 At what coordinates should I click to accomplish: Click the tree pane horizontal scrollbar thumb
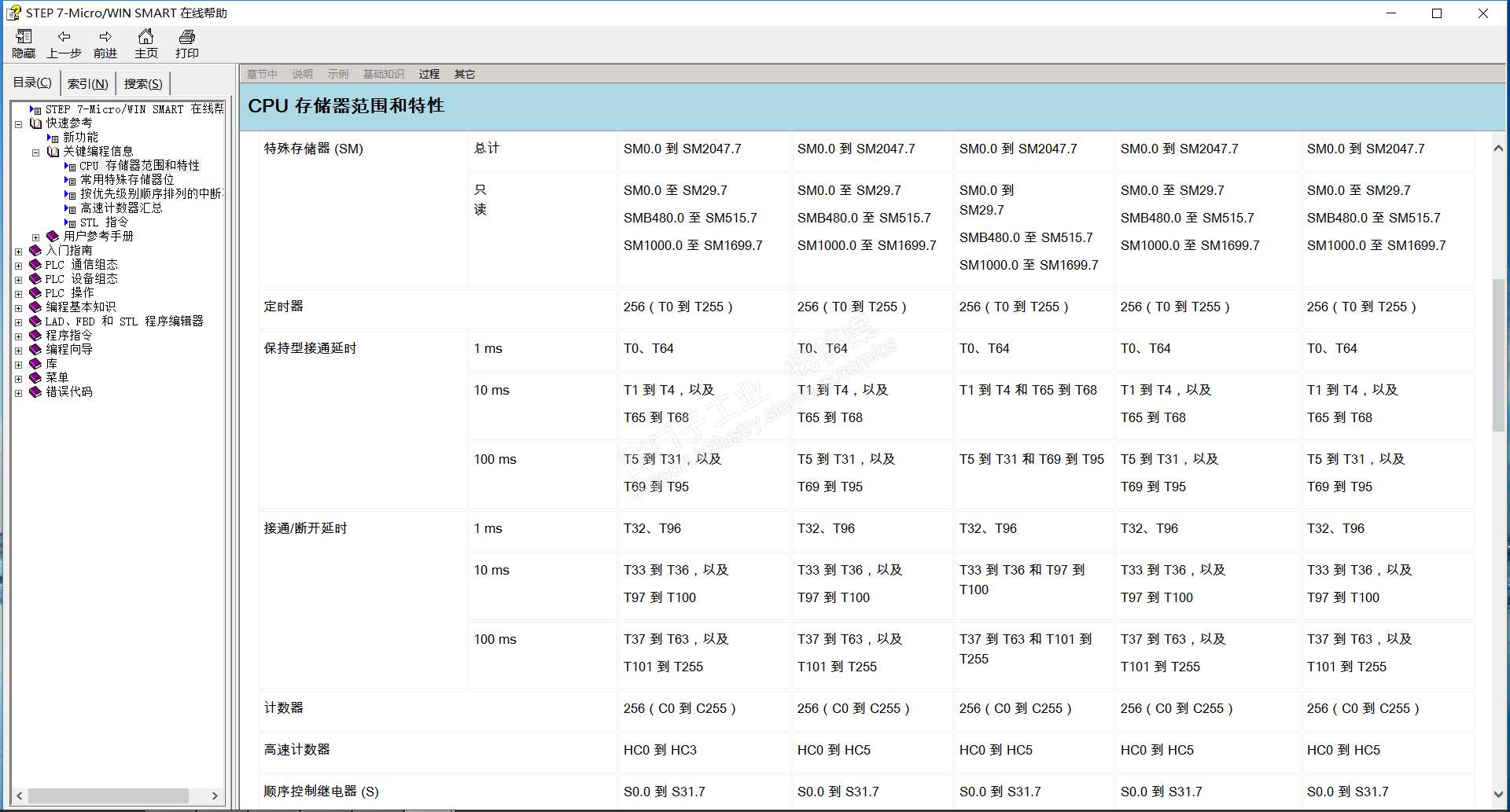[108, 795]
